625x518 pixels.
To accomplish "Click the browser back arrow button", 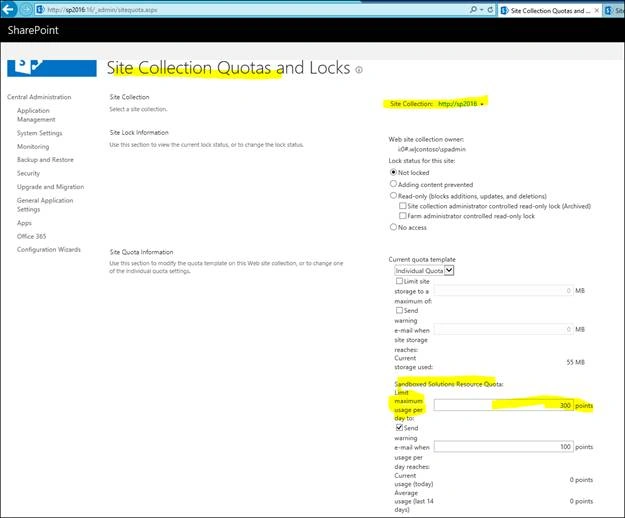I will tap(8, 9).
